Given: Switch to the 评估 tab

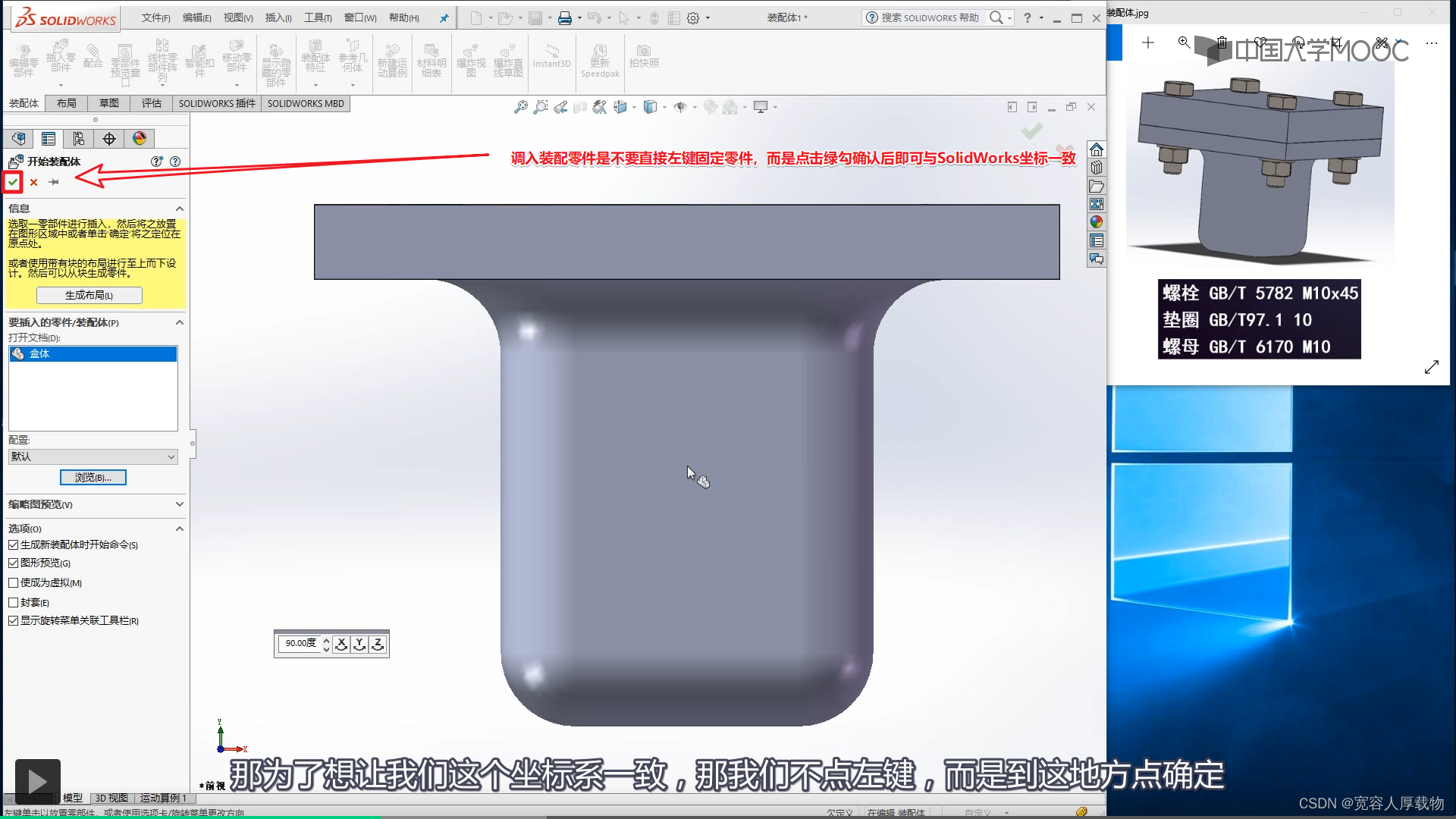Looking at the screenshot, I should (152, 103).
